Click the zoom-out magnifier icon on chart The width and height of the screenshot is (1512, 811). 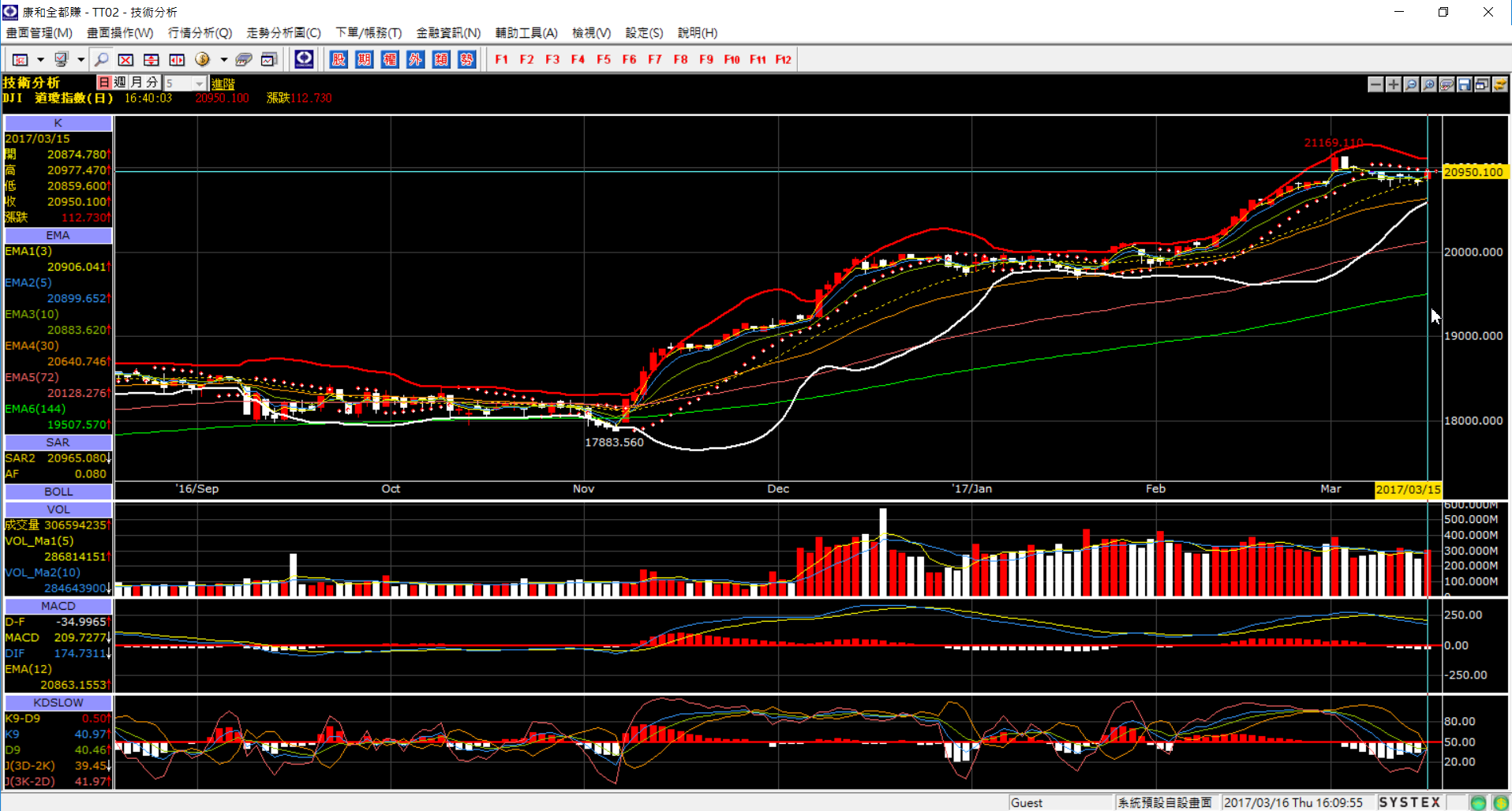click(1411, 84)
